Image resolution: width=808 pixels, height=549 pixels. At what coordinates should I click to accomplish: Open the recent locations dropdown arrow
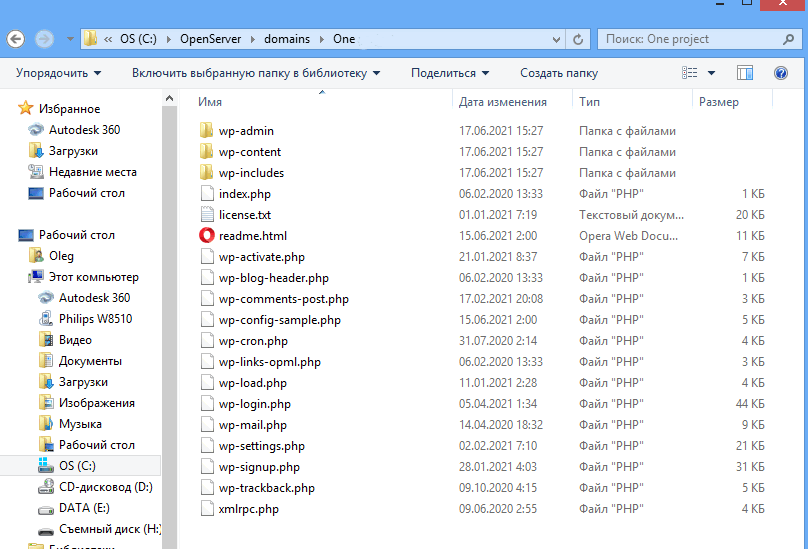(70, 39)
